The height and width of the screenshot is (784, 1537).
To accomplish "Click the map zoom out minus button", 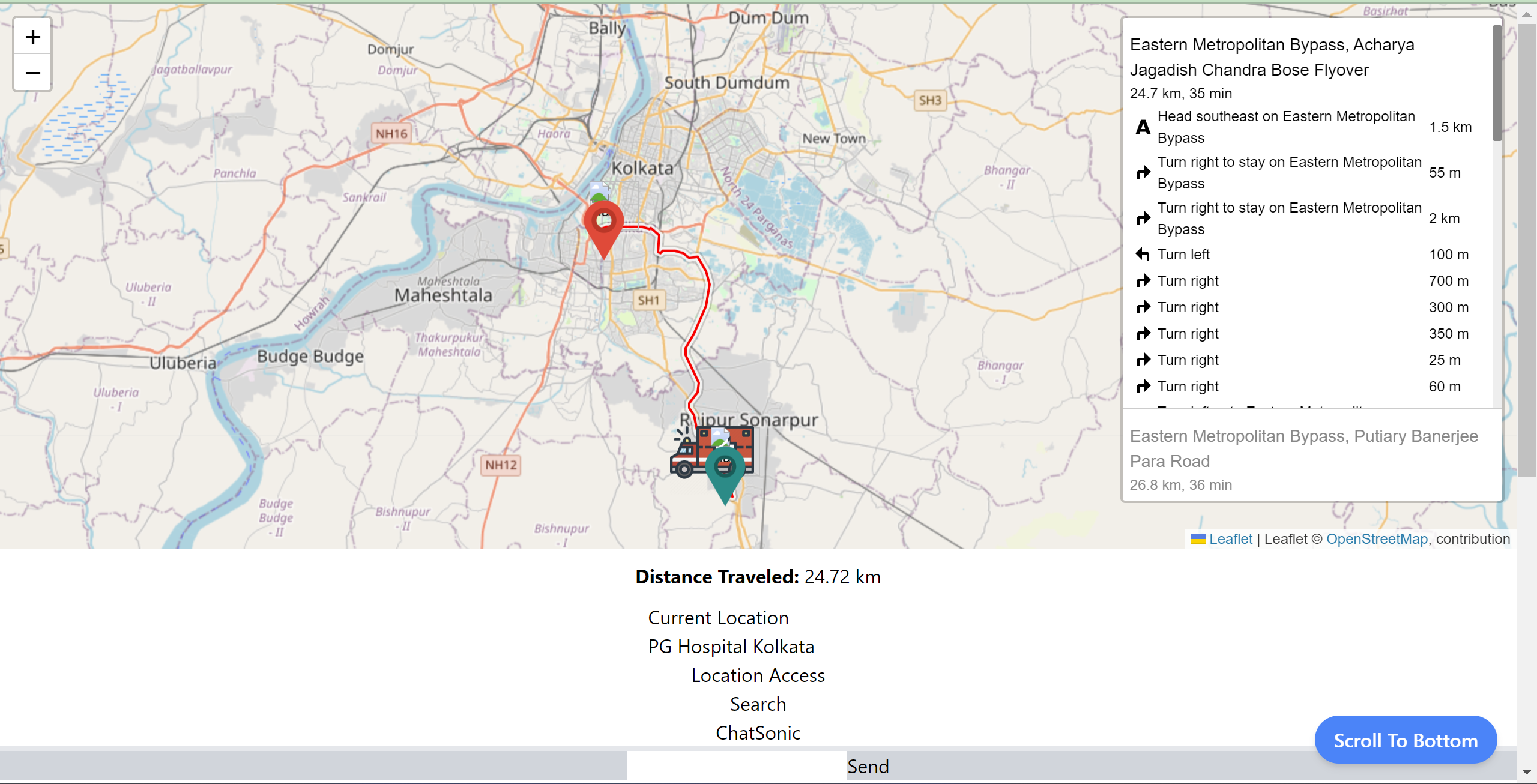I will pyautogui.click(x=32, y=73).
